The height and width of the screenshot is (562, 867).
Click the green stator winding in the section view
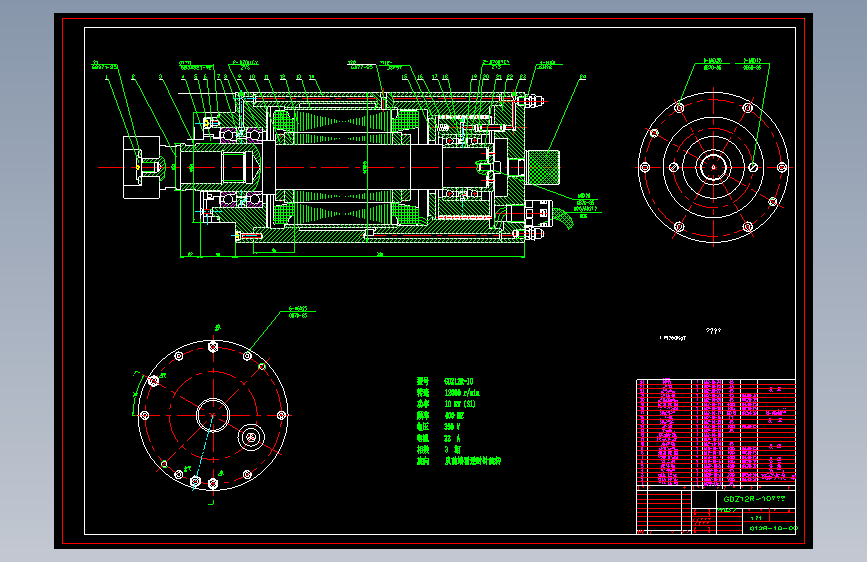coord(345,122)
